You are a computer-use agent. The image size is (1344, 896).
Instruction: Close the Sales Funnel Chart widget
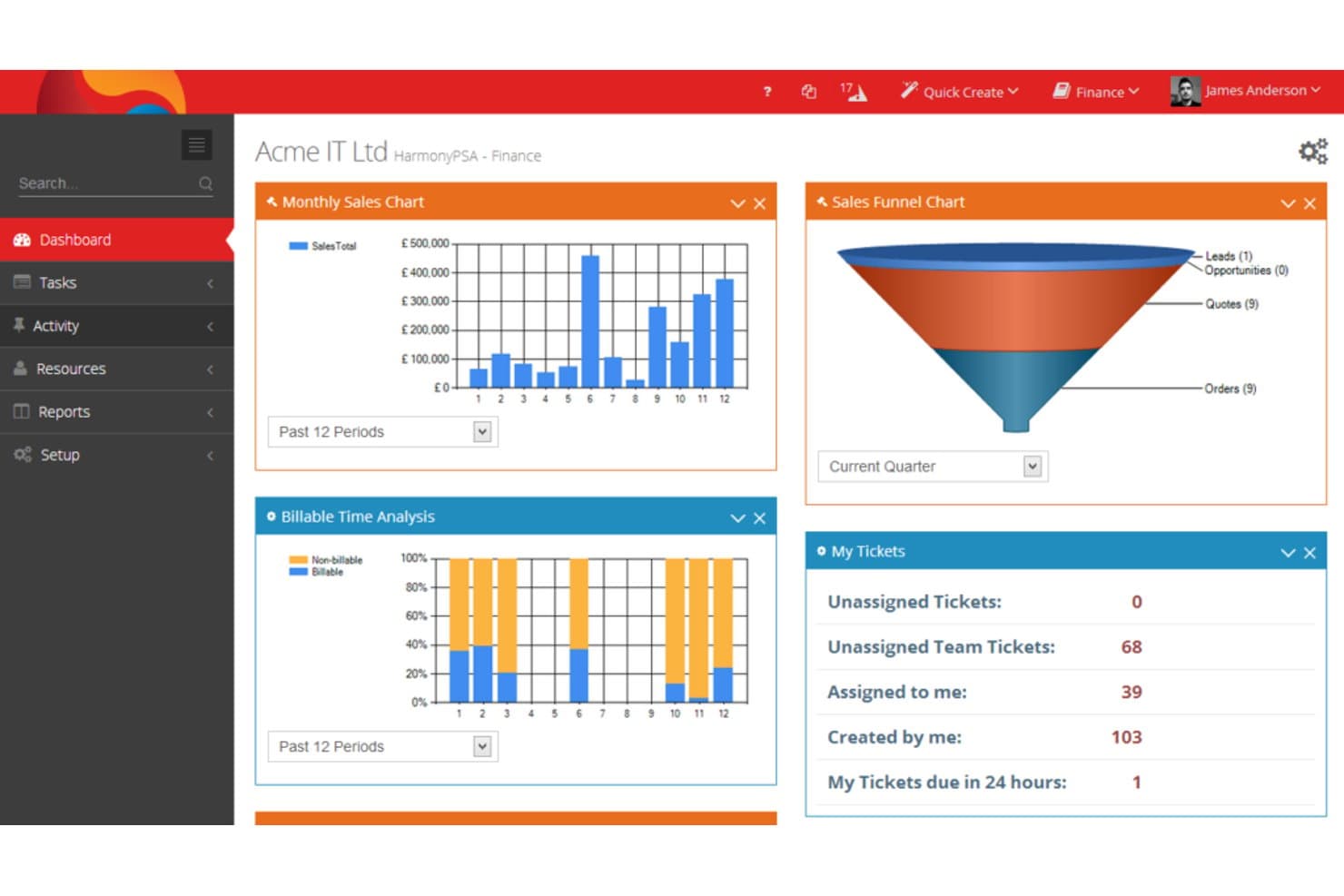click(1309, 203)
